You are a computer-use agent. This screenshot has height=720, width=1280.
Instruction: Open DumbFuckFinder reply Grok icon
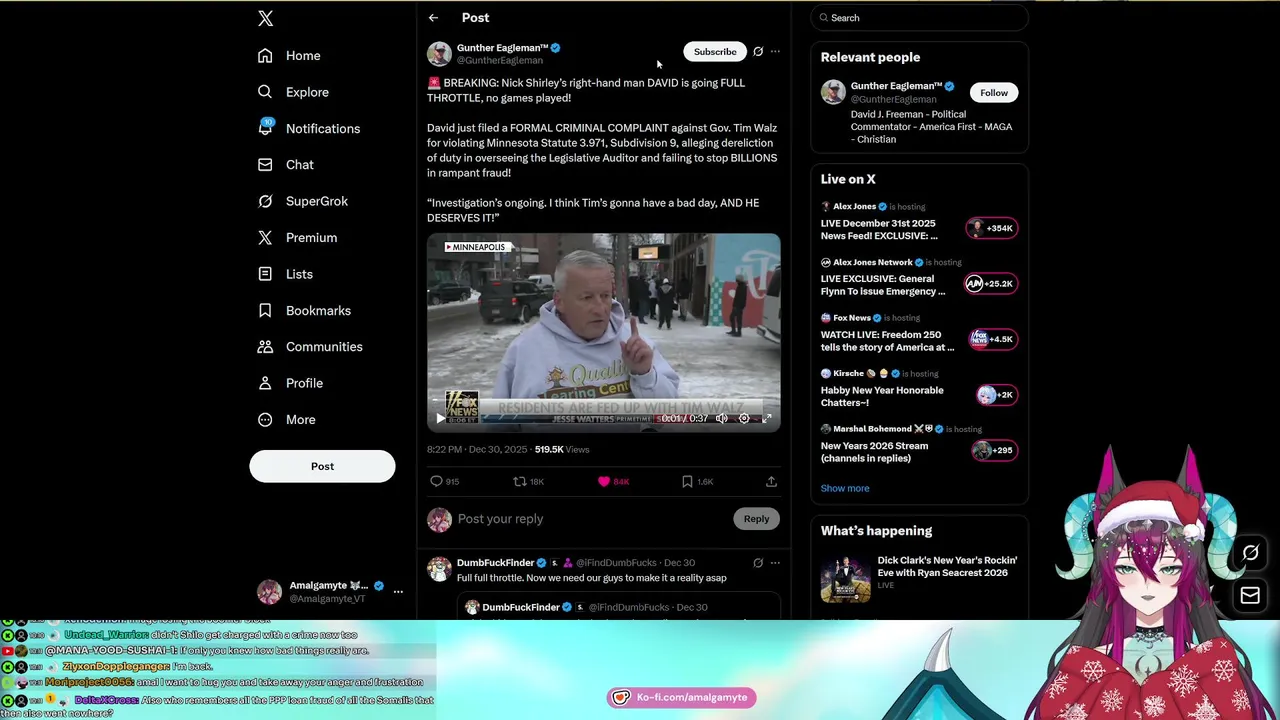[758, 563]
